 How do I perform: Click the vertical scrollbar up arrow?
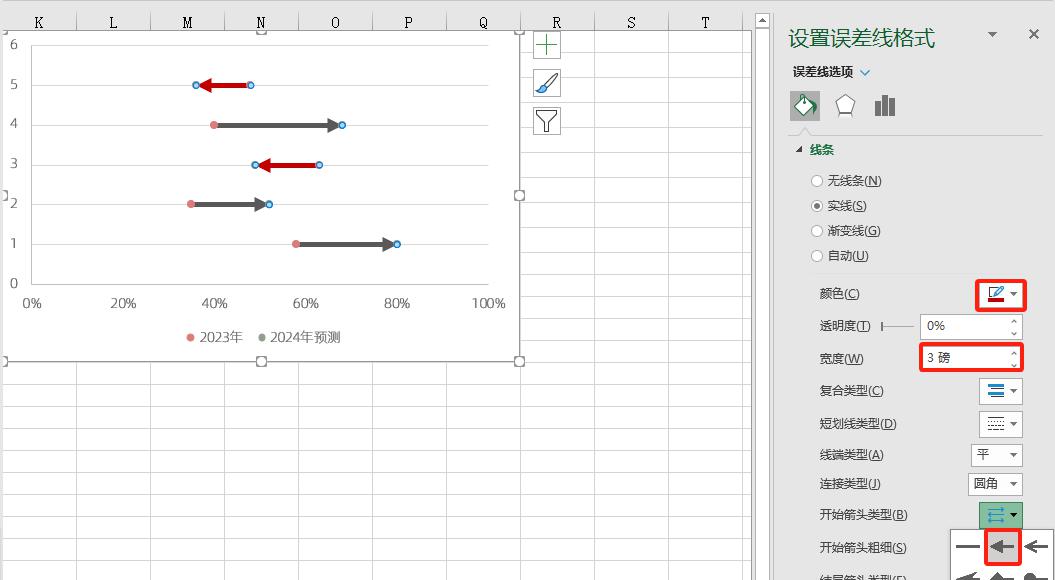pyautogui.click(x=762, y=21)
